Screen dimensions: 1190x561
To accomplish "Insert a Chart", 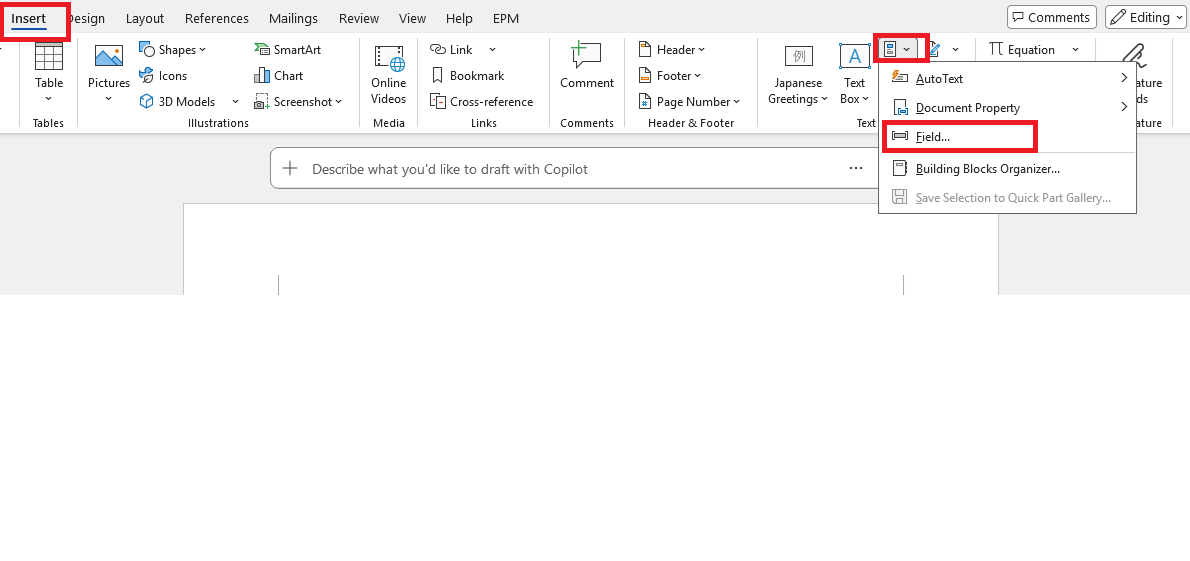I will click(279, 76).
